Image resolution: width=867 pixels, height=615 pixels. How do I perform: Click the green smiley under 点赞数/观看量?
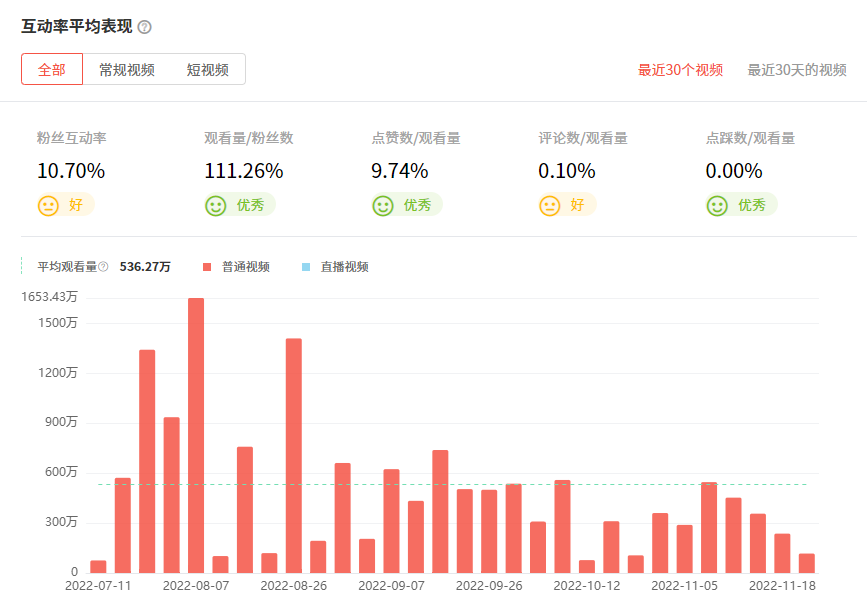point(382,206)
